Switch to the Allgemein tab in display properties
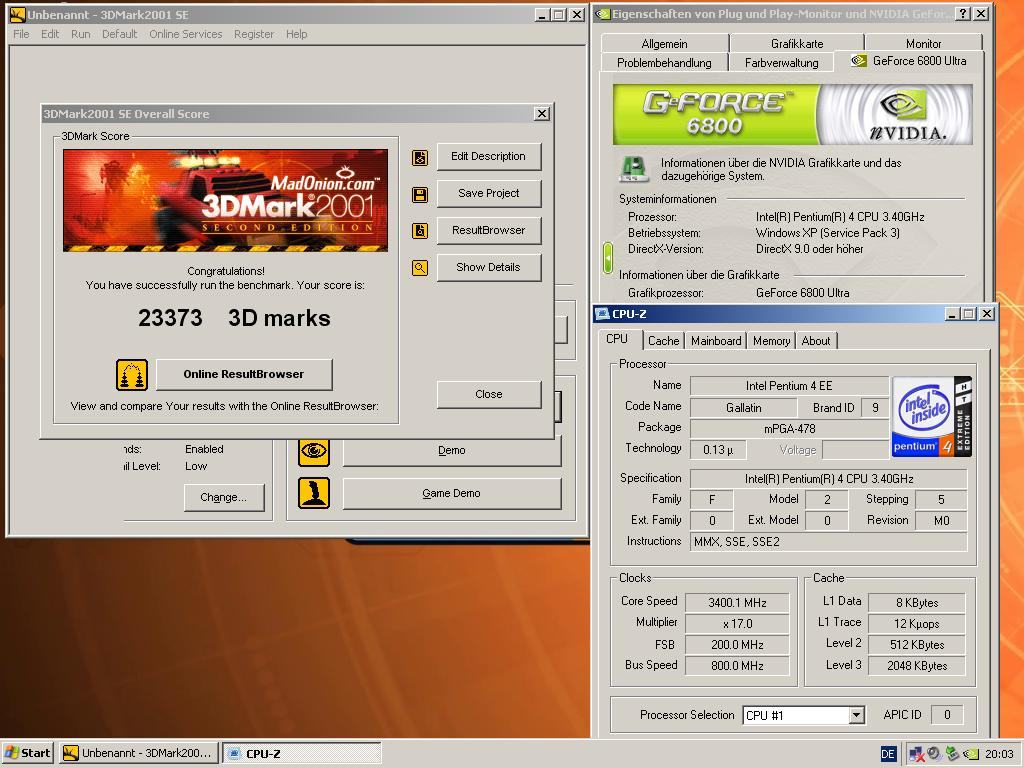1024x768 pixels. [664, 44]
